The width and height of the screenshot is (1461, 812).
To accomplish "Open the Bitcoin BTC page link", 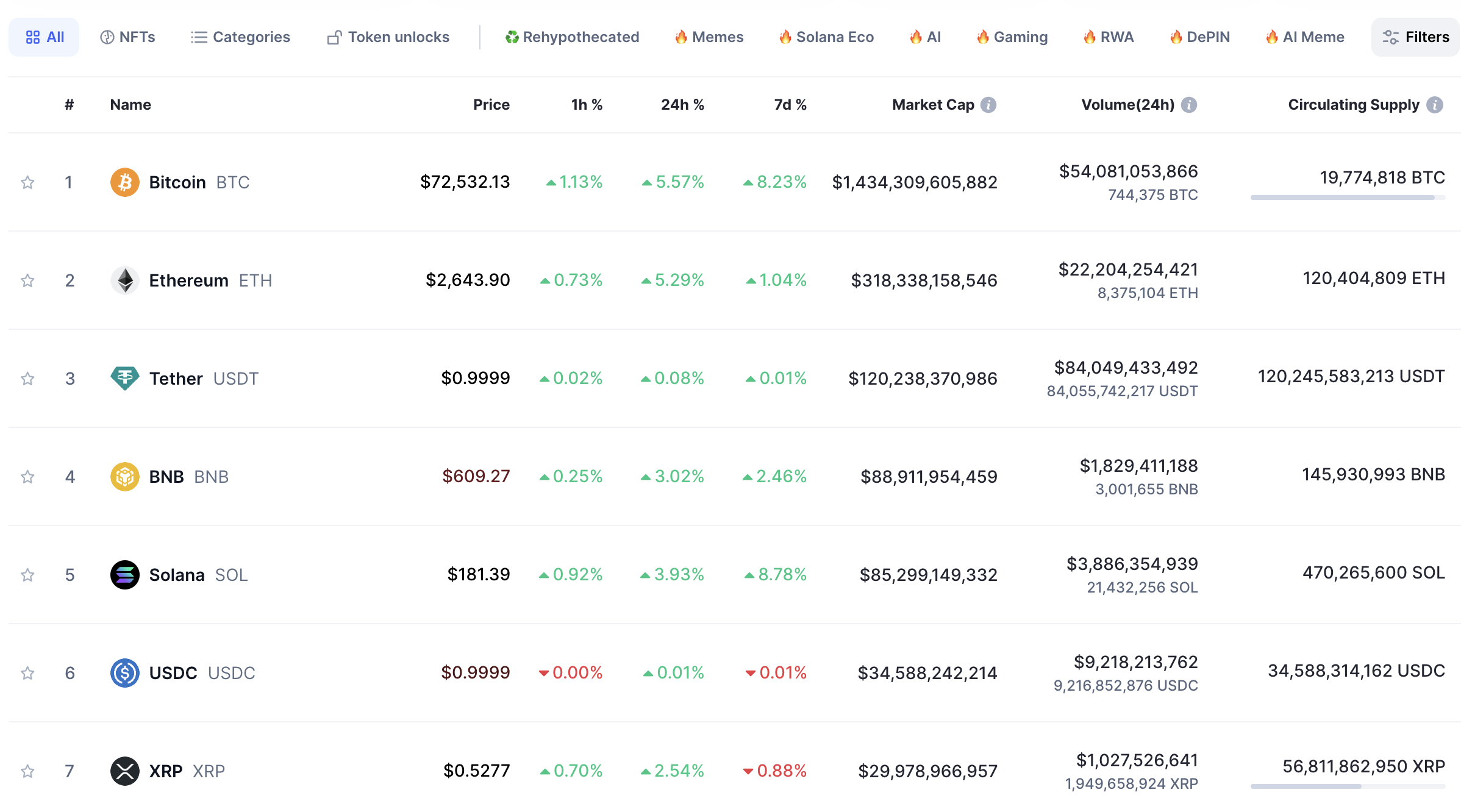I will pyautogui.click(x=199, y=182).
